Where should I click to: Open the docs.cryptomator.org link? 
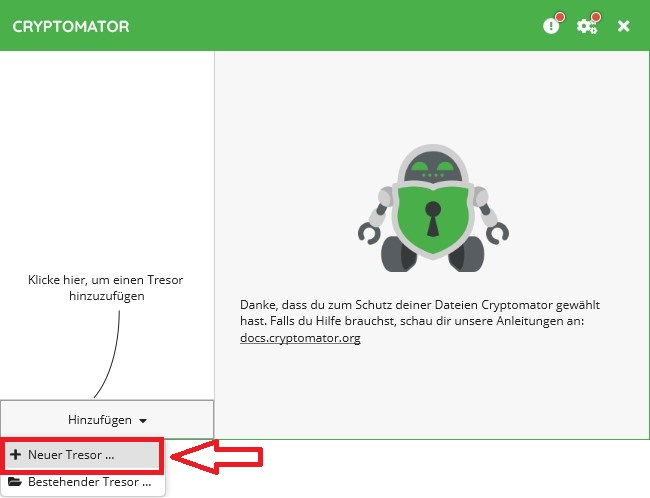point(300,338)
